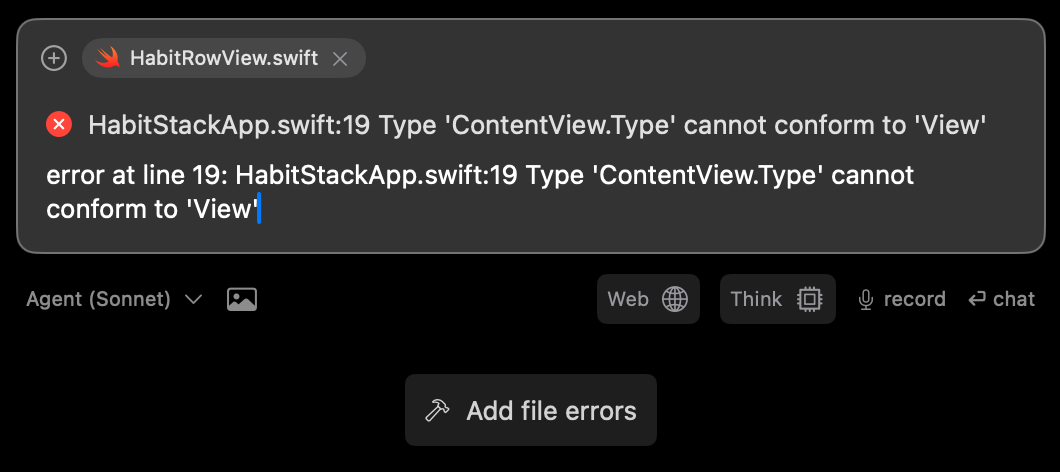Click the processor chip icon in Think

(x=809, y=299)
